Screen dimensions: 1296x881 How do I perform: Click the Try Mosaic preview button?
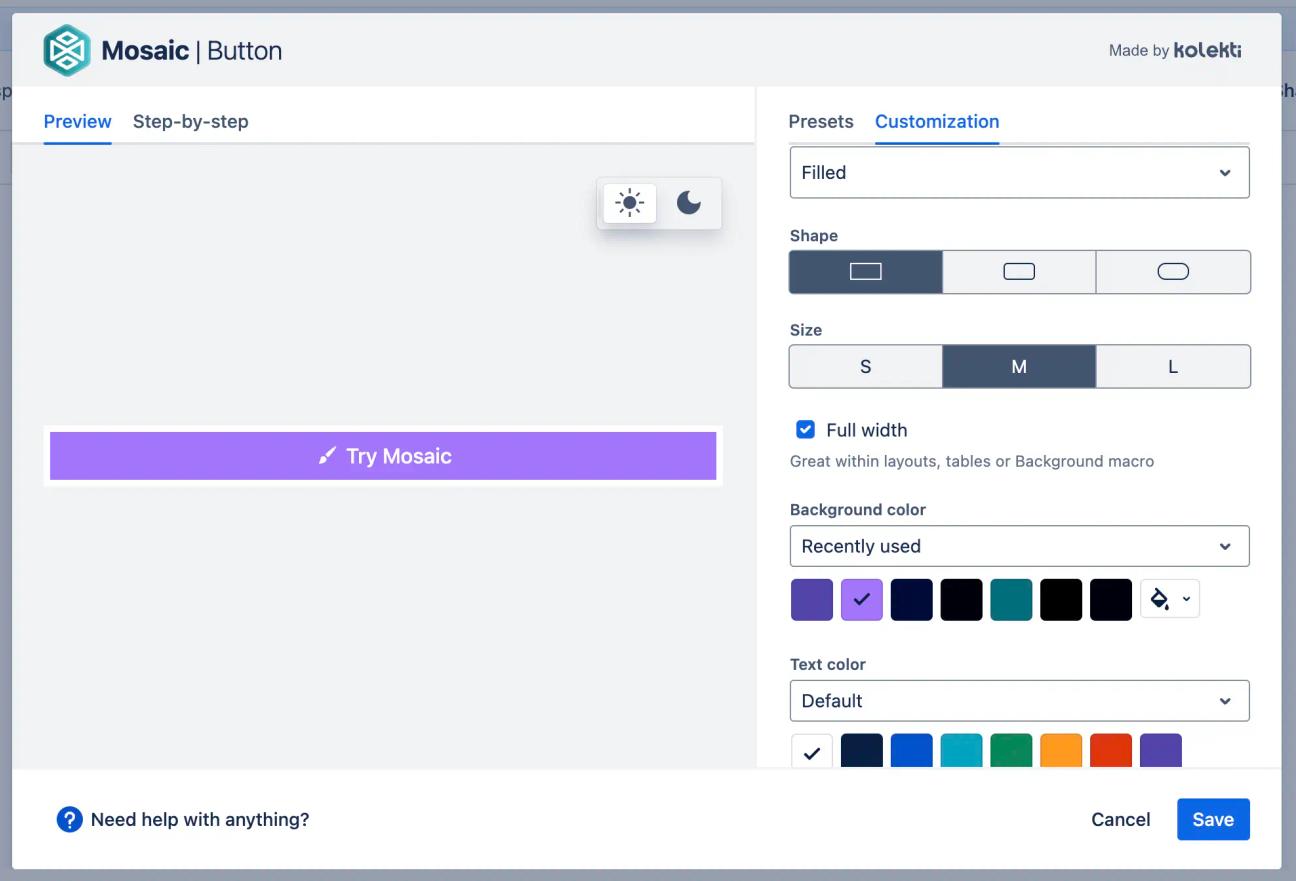pos(383,455)
